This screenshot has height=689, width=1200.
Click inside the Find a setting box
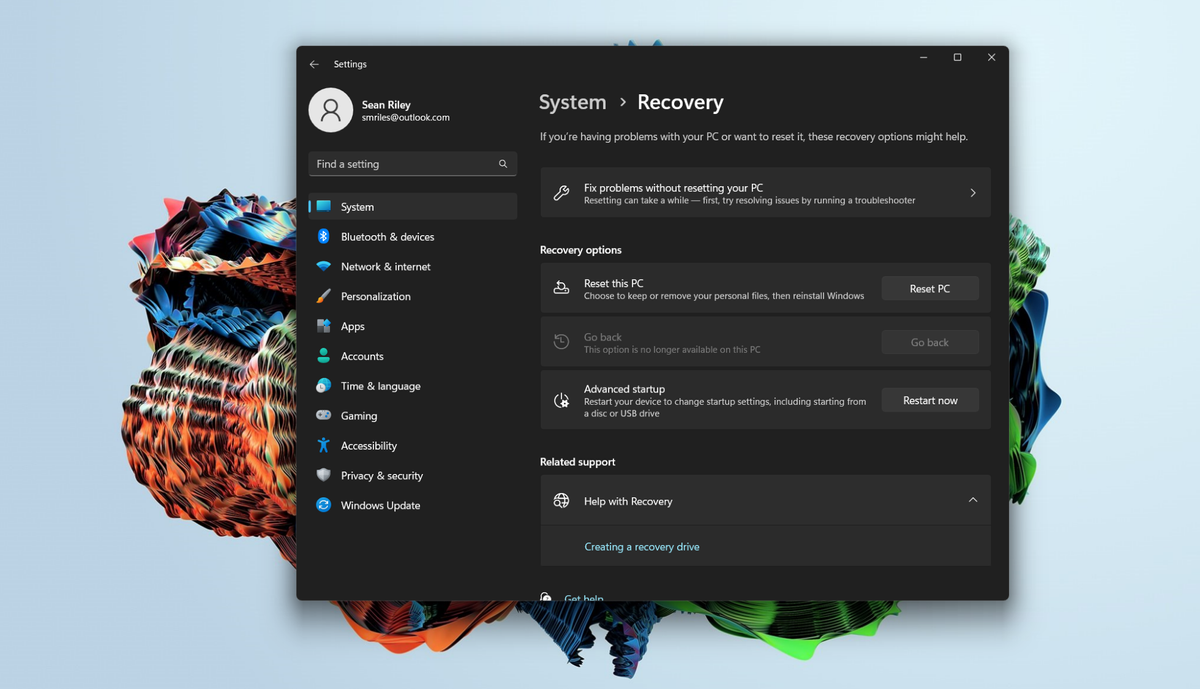point(400,163)
